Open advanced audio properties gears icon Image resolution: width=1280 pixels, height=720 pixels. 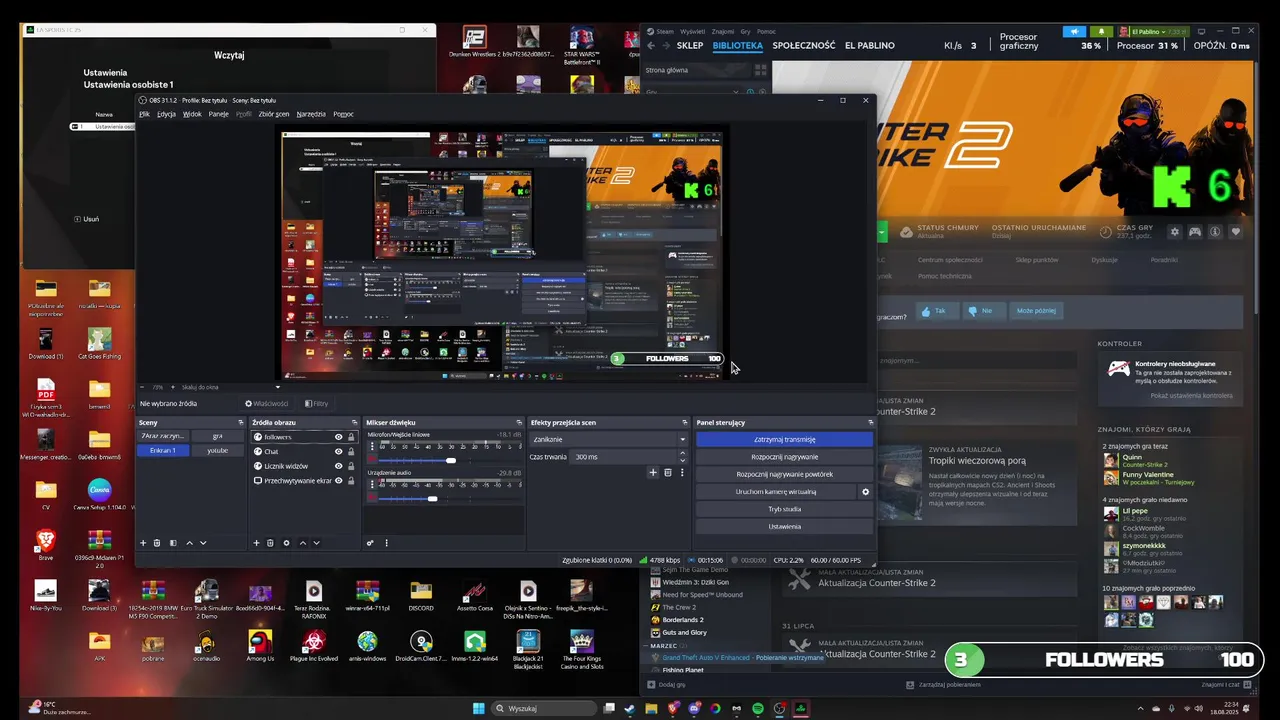(370, 543)
